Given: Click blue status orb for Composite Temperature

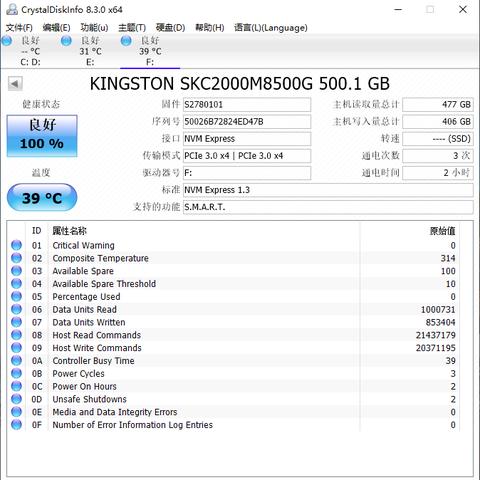Looking at the screenshot, I should coord(16,258).
